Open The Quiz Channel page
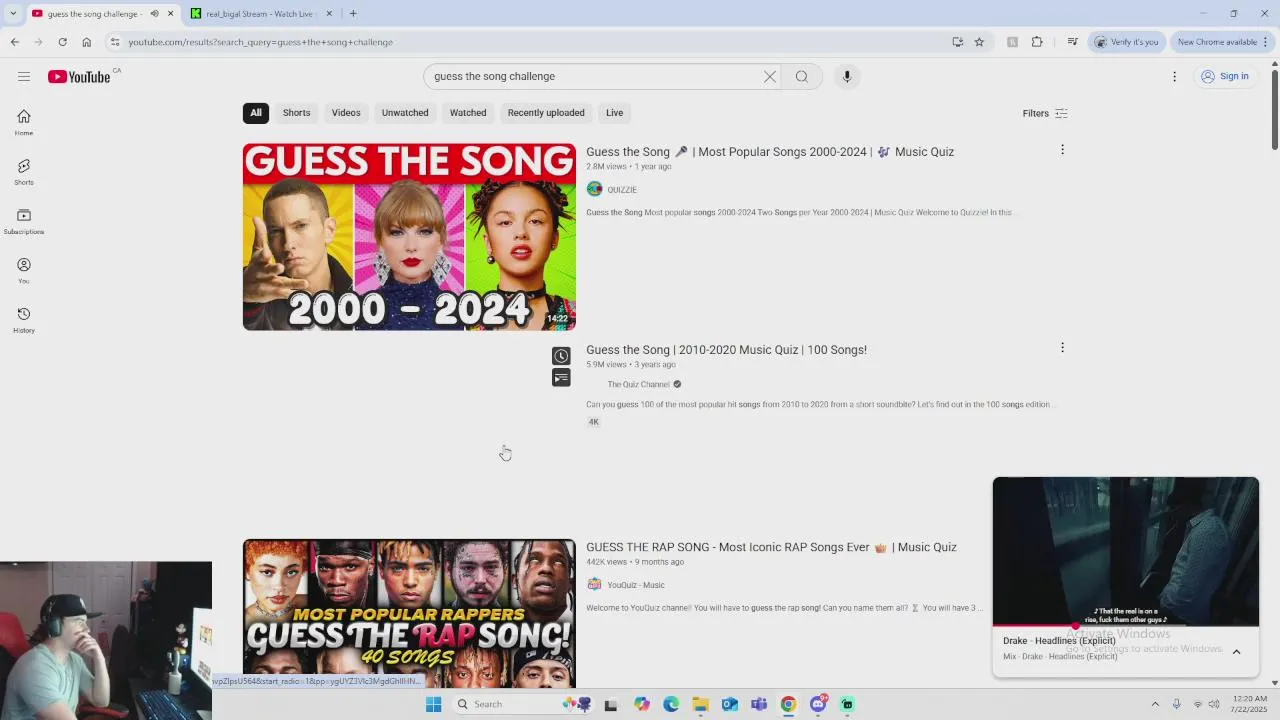1280x720 pixels. [638, 384]
